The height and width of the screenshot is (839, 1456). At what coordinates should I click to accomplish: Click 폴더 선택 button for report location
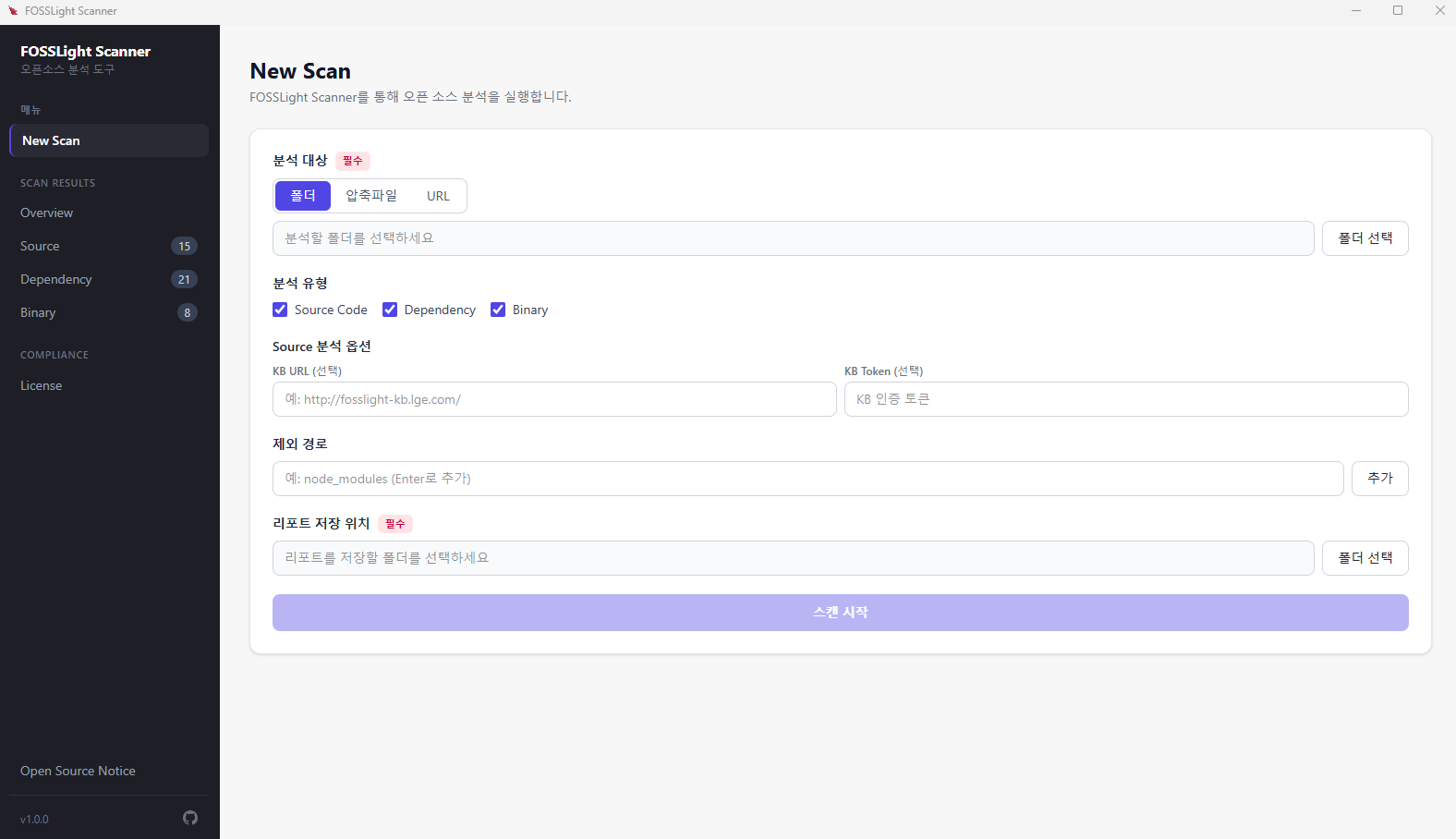(x=1365, y=558)
